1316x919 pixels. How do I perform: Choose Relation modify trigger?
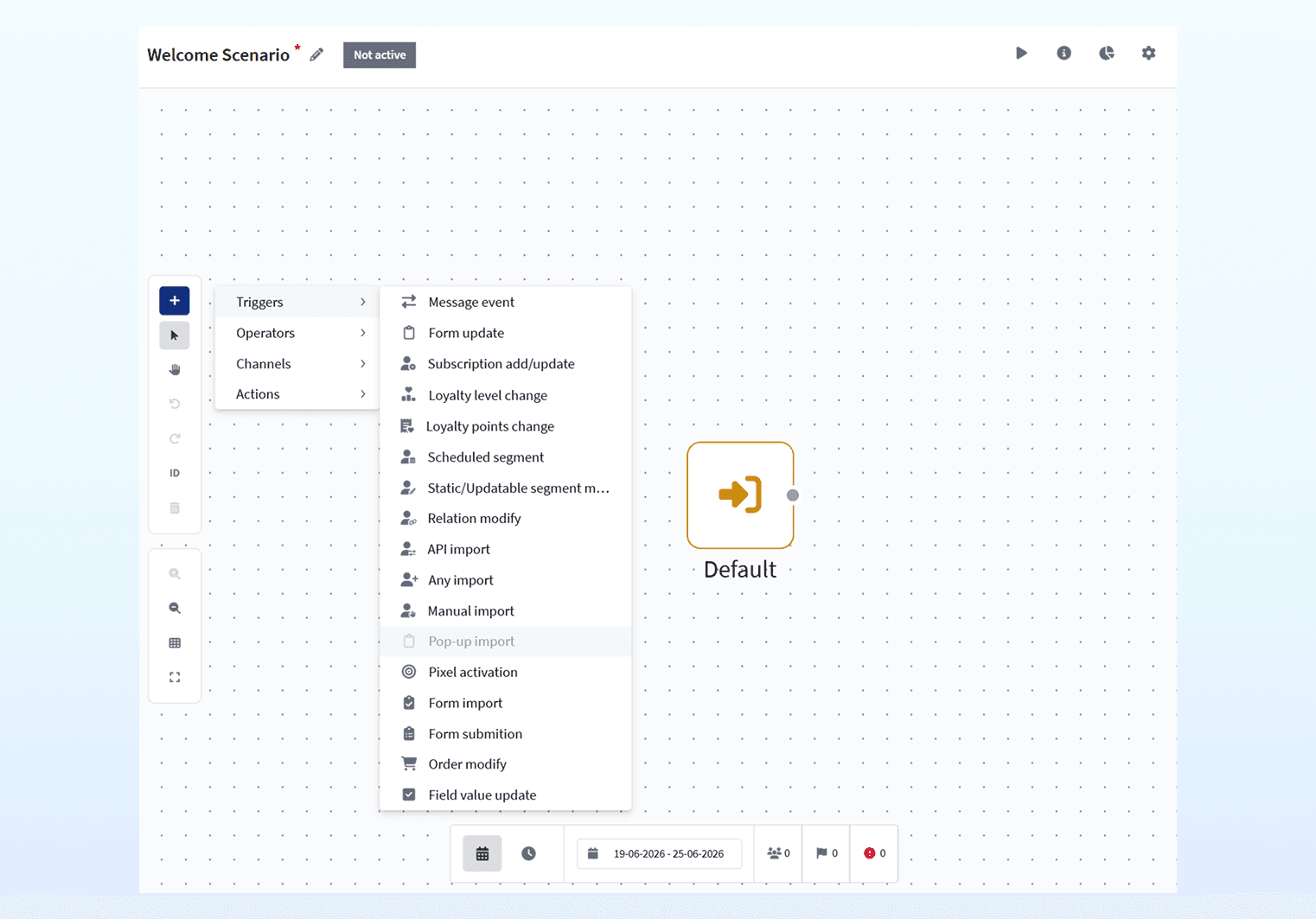pos(506,519)
